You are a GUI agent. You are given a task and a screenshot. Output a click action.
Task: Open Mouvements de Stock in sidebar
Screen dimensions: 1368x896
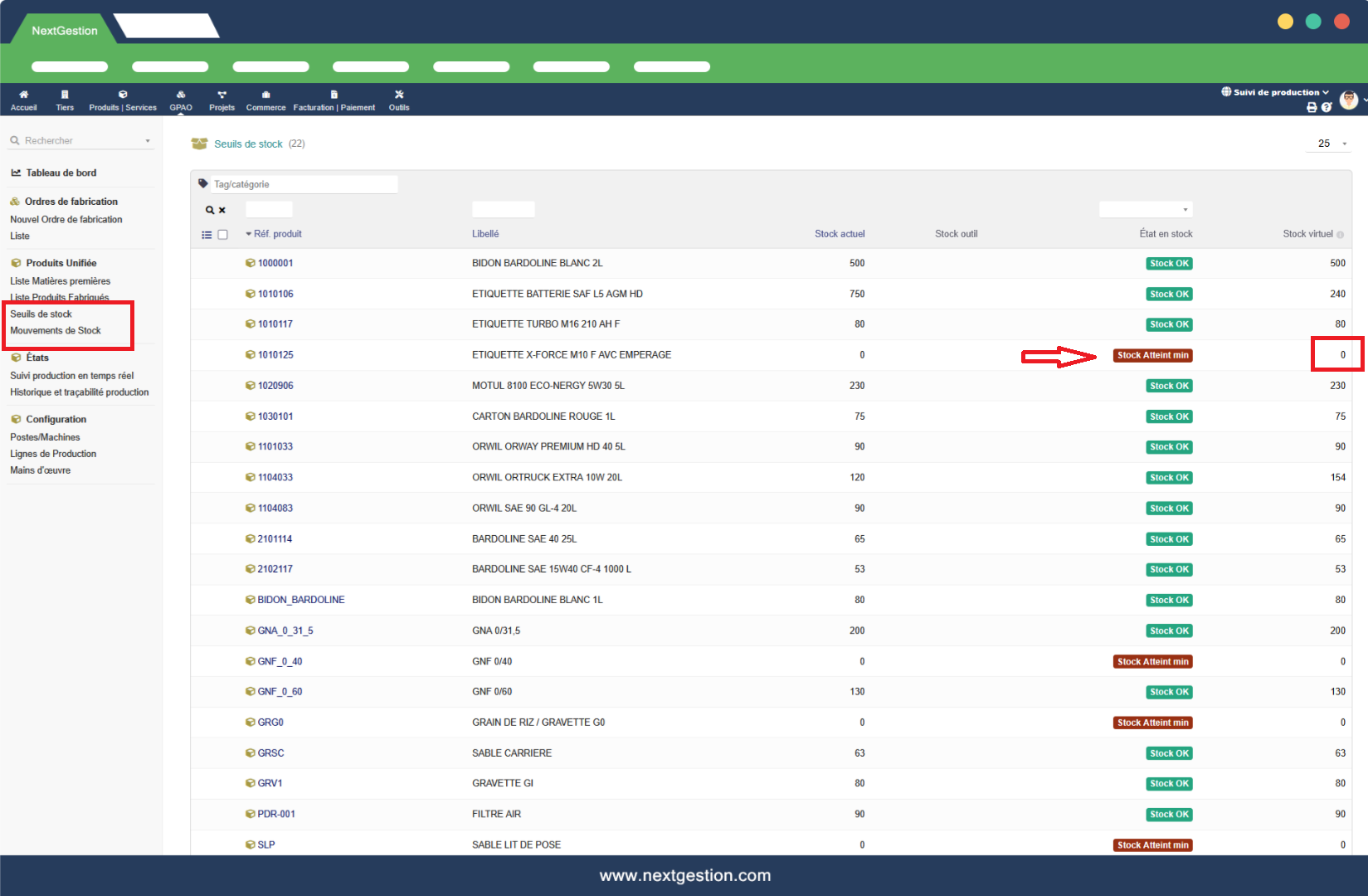point(56,330)
